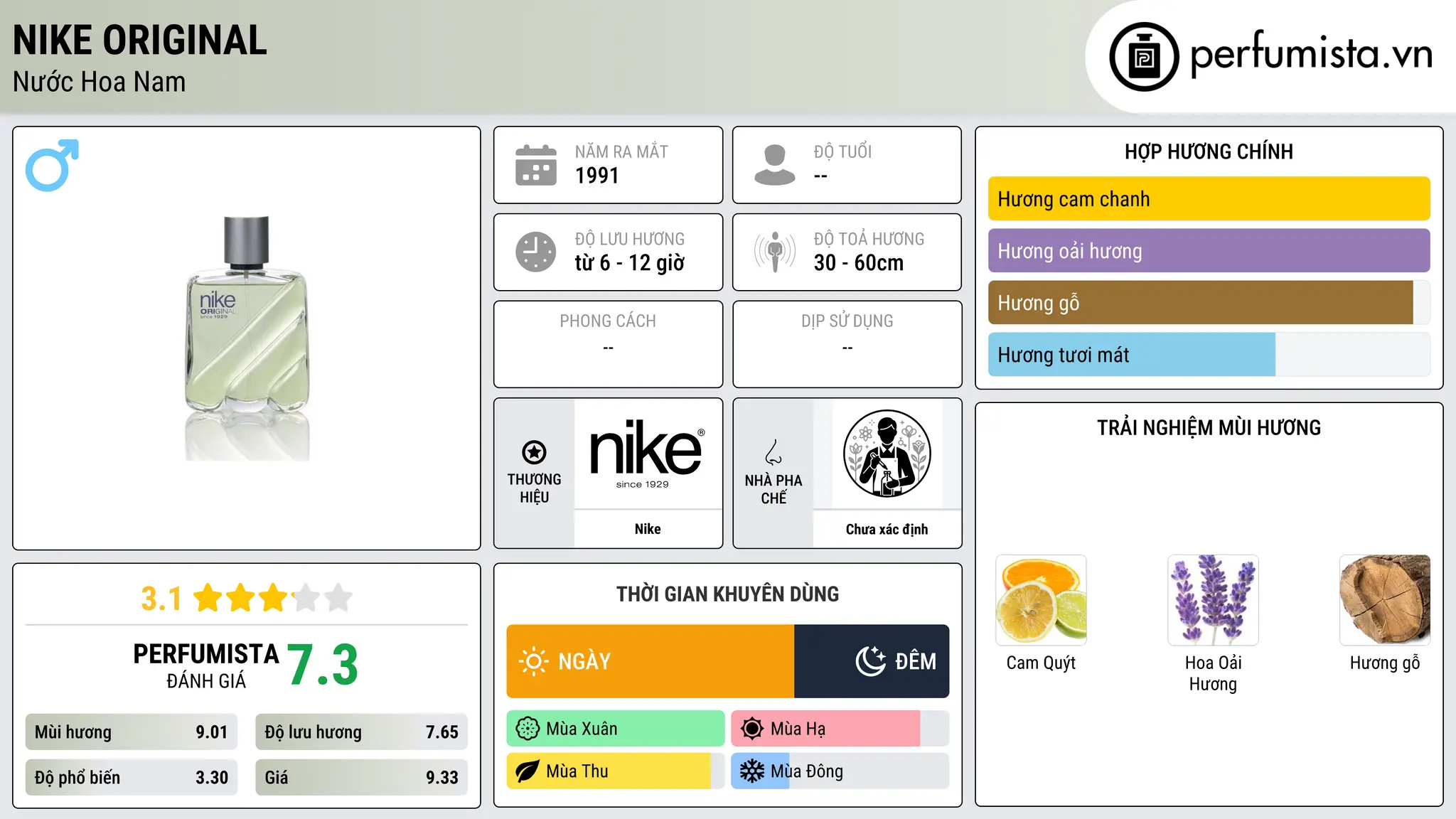
Task: Click the star badge brand icon
Action: pos(534,451)
